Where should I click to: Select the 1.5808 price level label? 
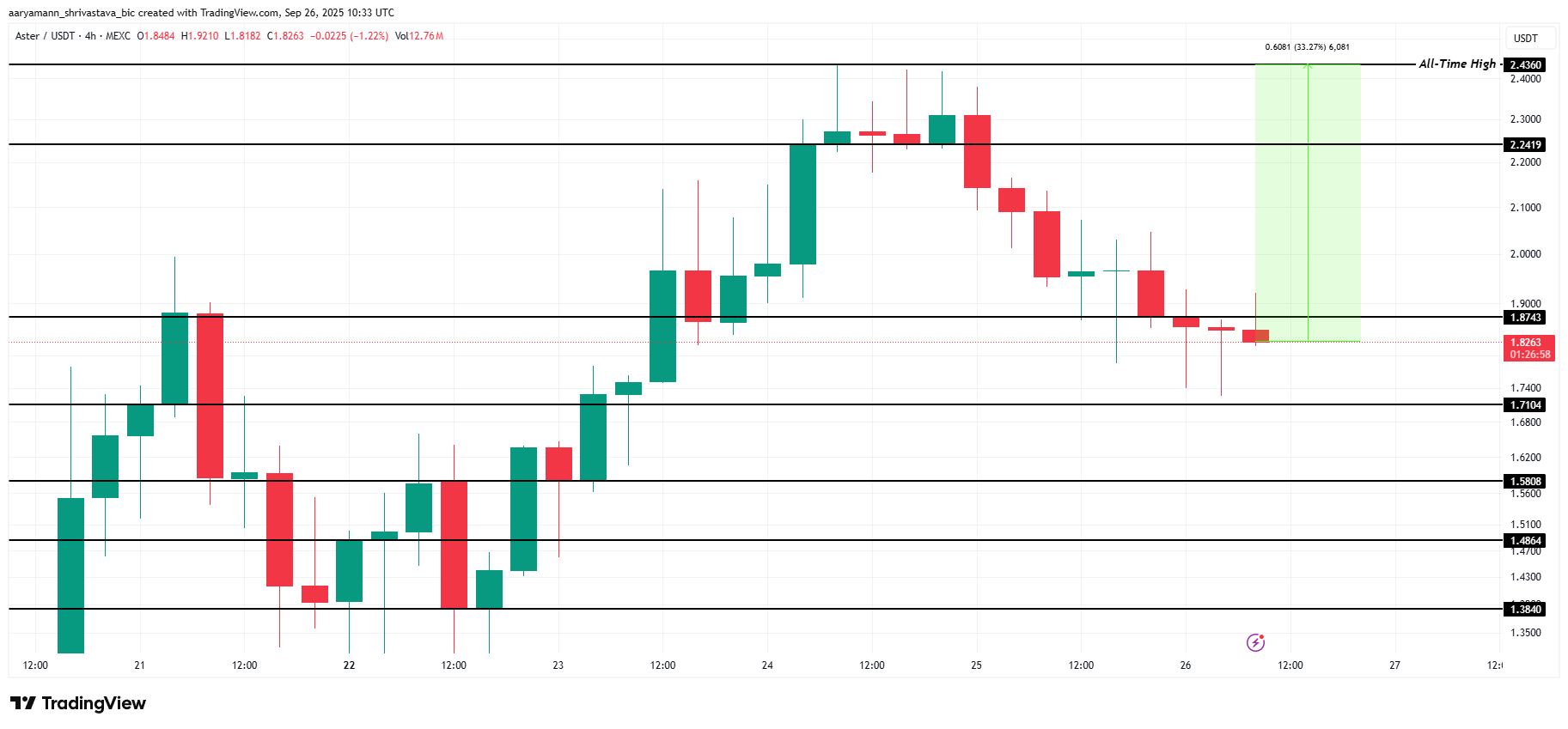(1526, 482)
